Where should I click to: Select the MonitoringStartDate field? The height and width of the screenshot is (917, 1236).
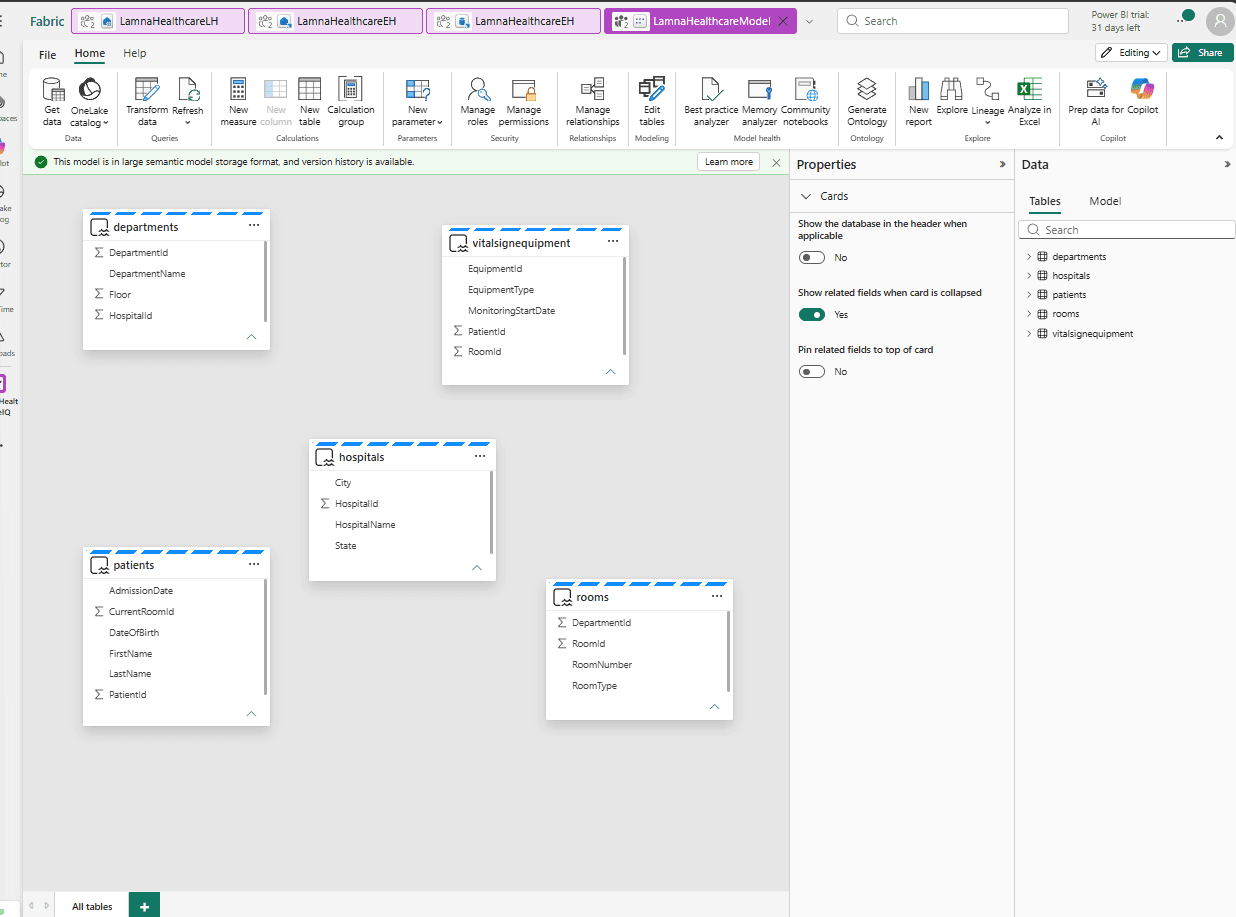(511, 311)
